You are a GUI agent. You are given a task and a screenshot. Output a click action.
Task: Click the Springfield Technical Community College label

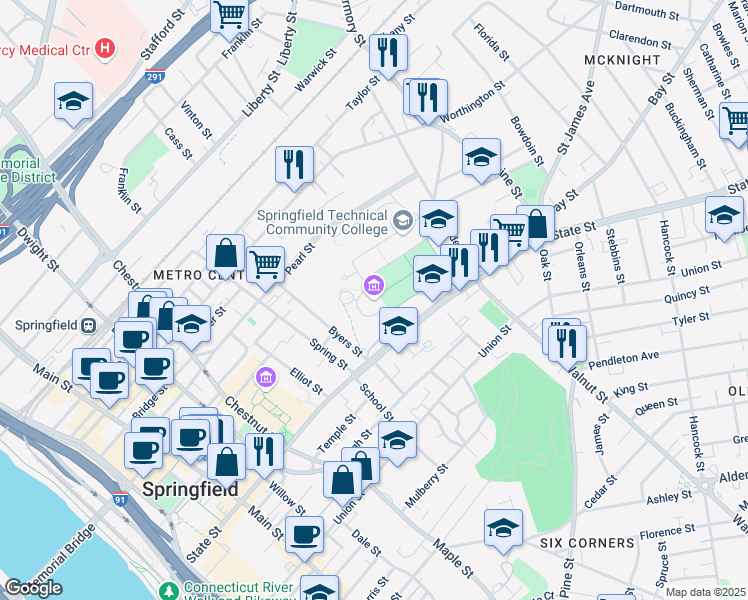pyautogui.click(x=322, y=222)
